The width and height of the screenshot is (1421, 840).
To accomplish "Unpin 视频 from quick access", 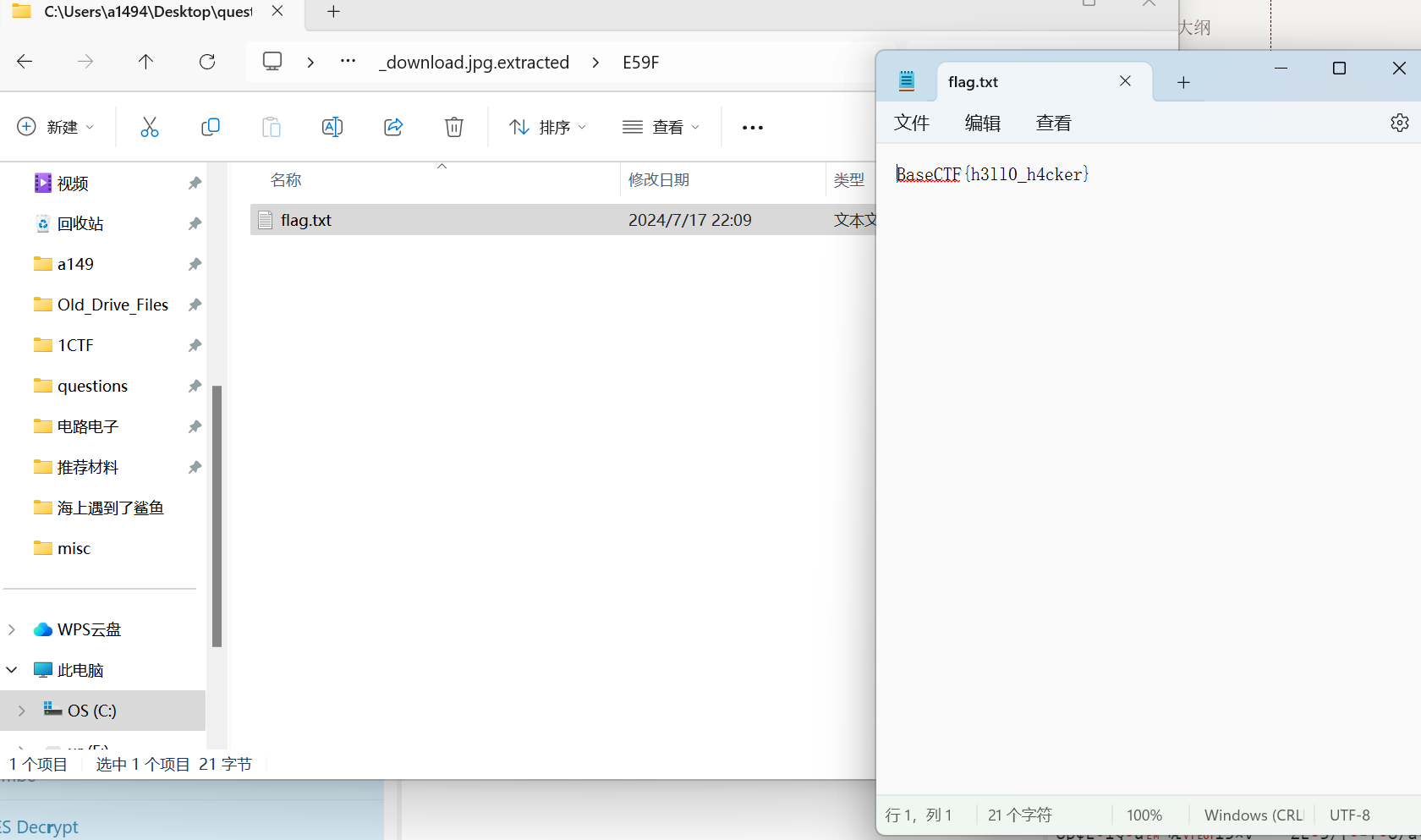I will (x=195, y=184).
